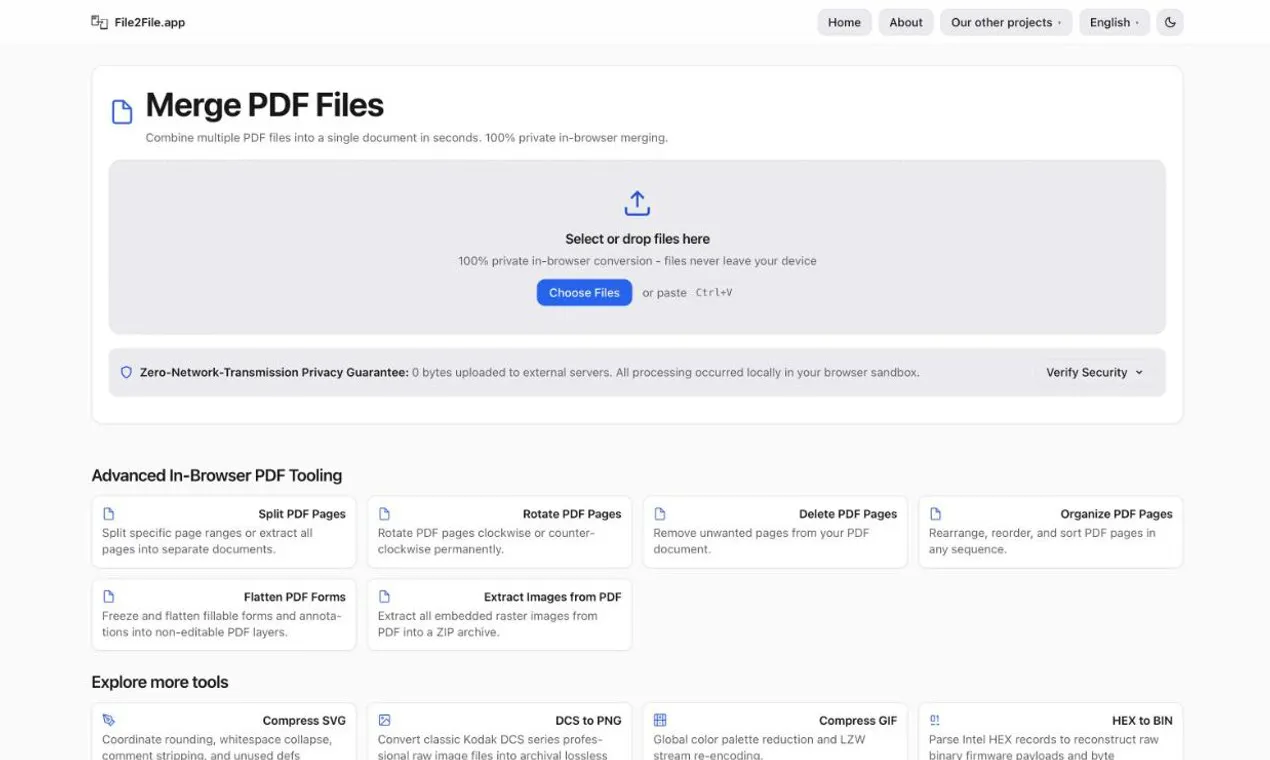Click 'Zero-Network-Transmission Privacy Guarantee:' text
This screenshot has width=1270, height=760.
coord(274,372)
